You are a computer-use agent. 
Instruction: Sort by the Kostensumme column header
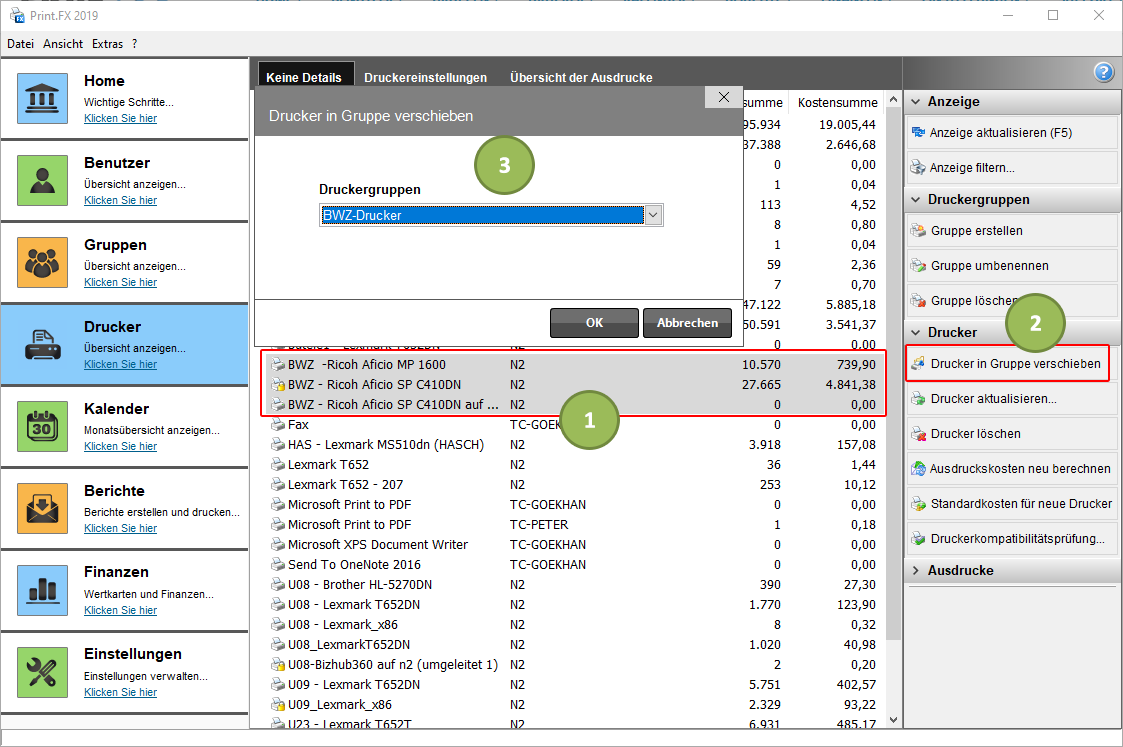(837, 102)
